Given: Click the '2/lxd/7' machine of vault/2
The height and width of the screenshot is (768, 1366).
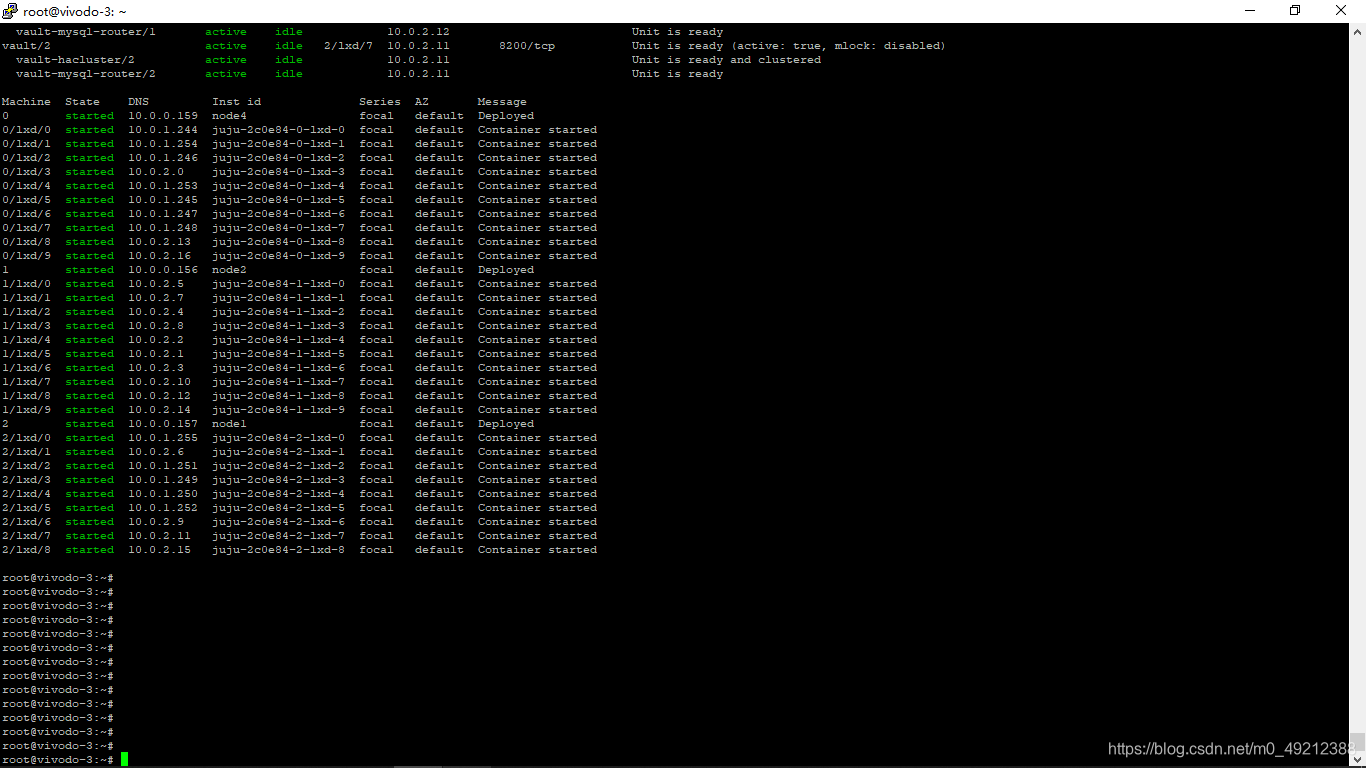Looking at the screenshot, I should [348, 46].
